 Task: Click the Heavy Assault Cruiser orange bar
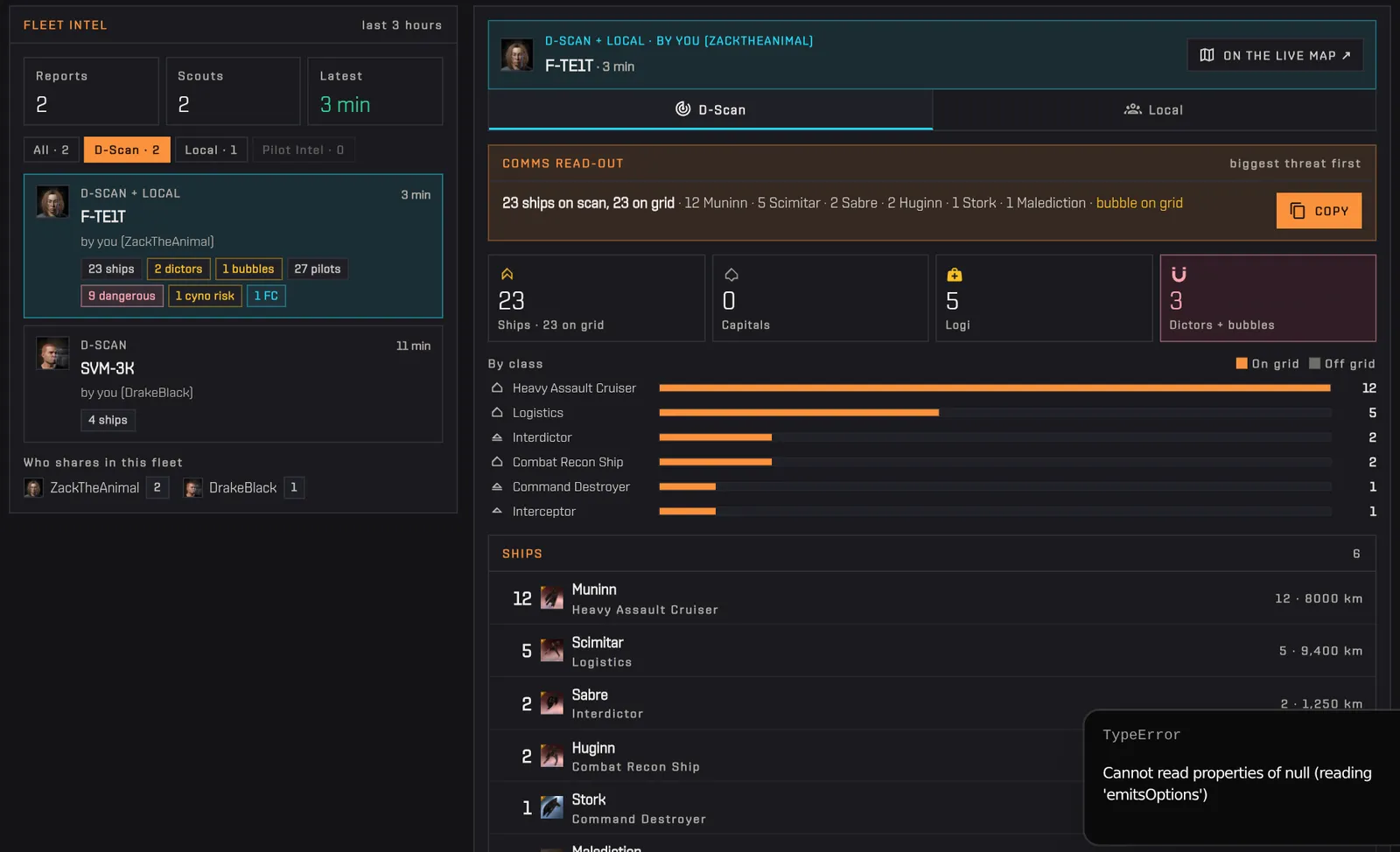(x=995, y=388)
